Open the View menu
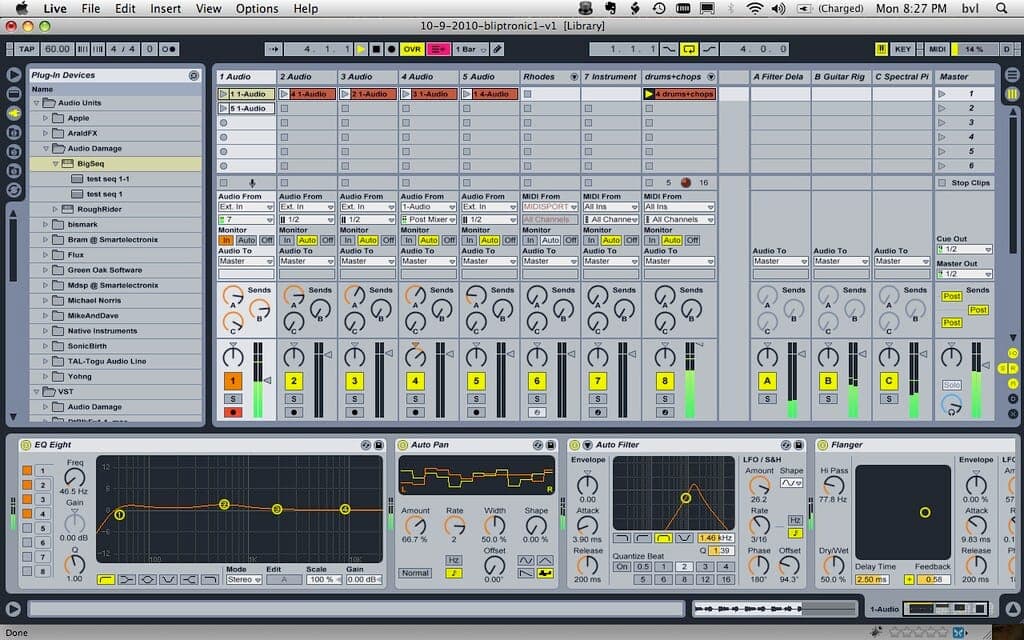Image resolution: width=1024 pixels, height=640 pixels. tap(208, 8)
